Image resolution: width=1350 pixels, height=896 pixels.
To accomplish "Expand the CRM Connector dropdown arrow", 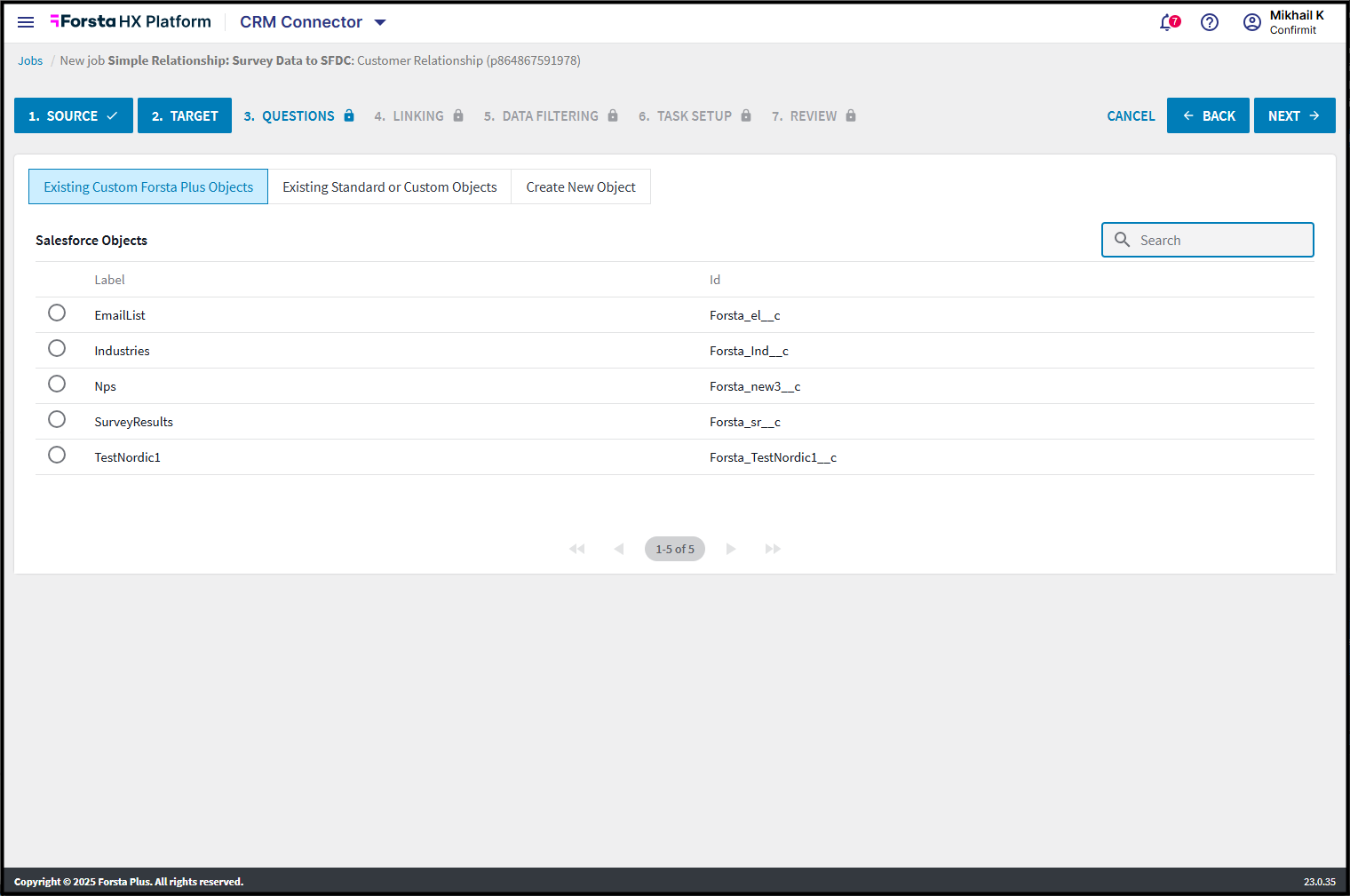I will [380, 22].
